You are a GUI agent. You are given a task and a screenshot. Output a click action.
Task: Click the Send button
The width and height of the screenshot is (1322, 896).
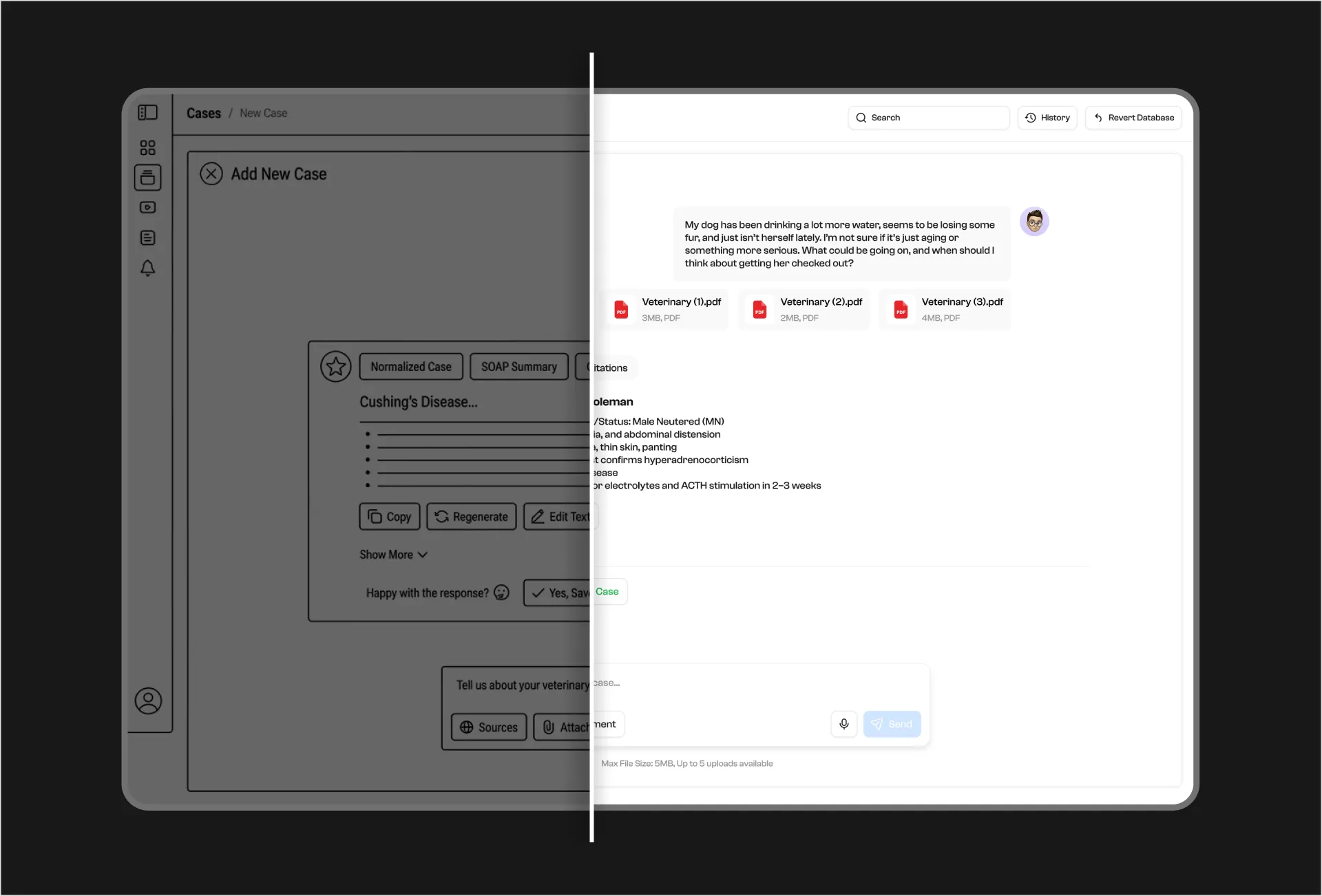click(892, 724)
